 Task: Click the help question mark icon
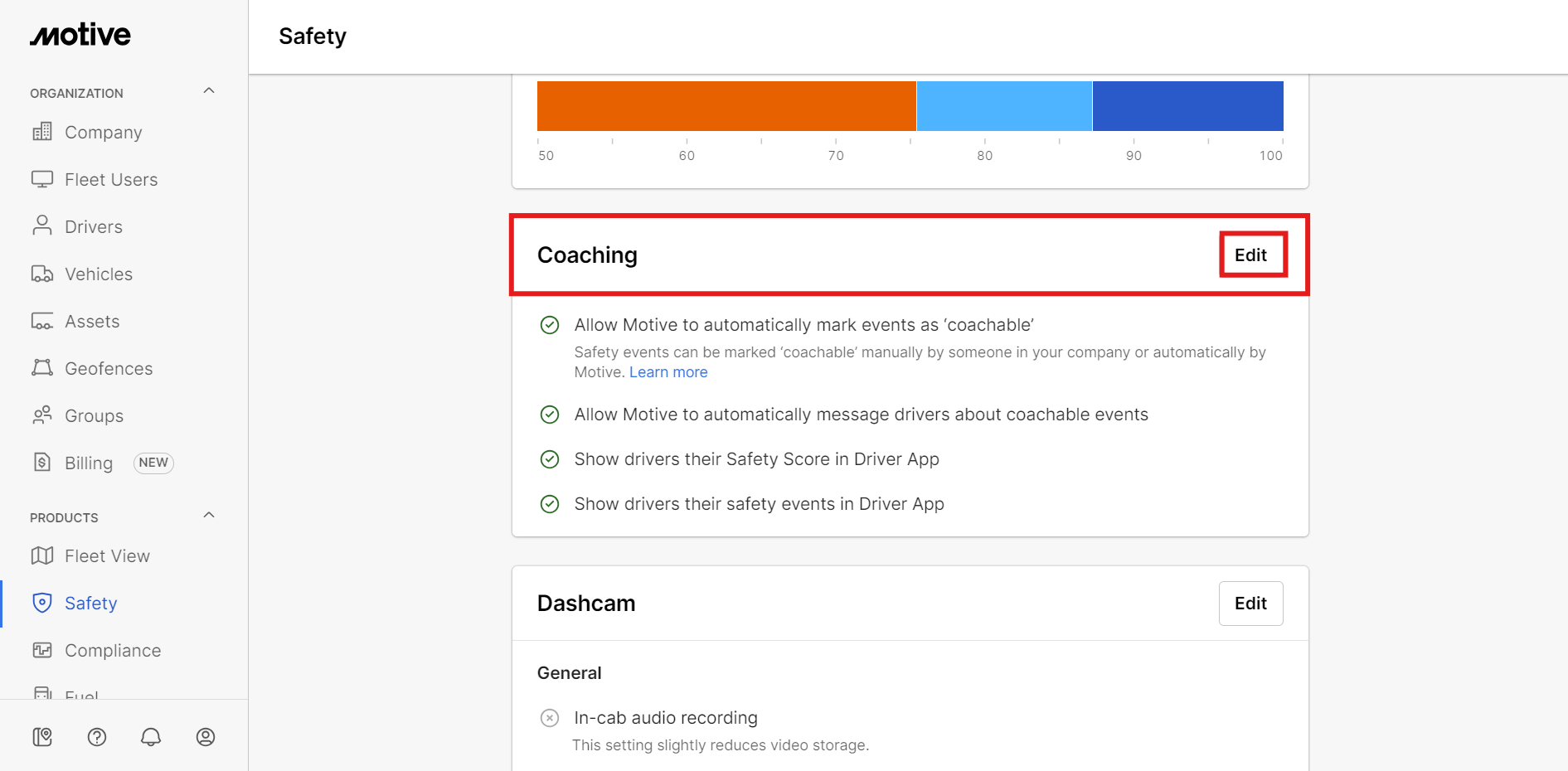click(97, 737)
